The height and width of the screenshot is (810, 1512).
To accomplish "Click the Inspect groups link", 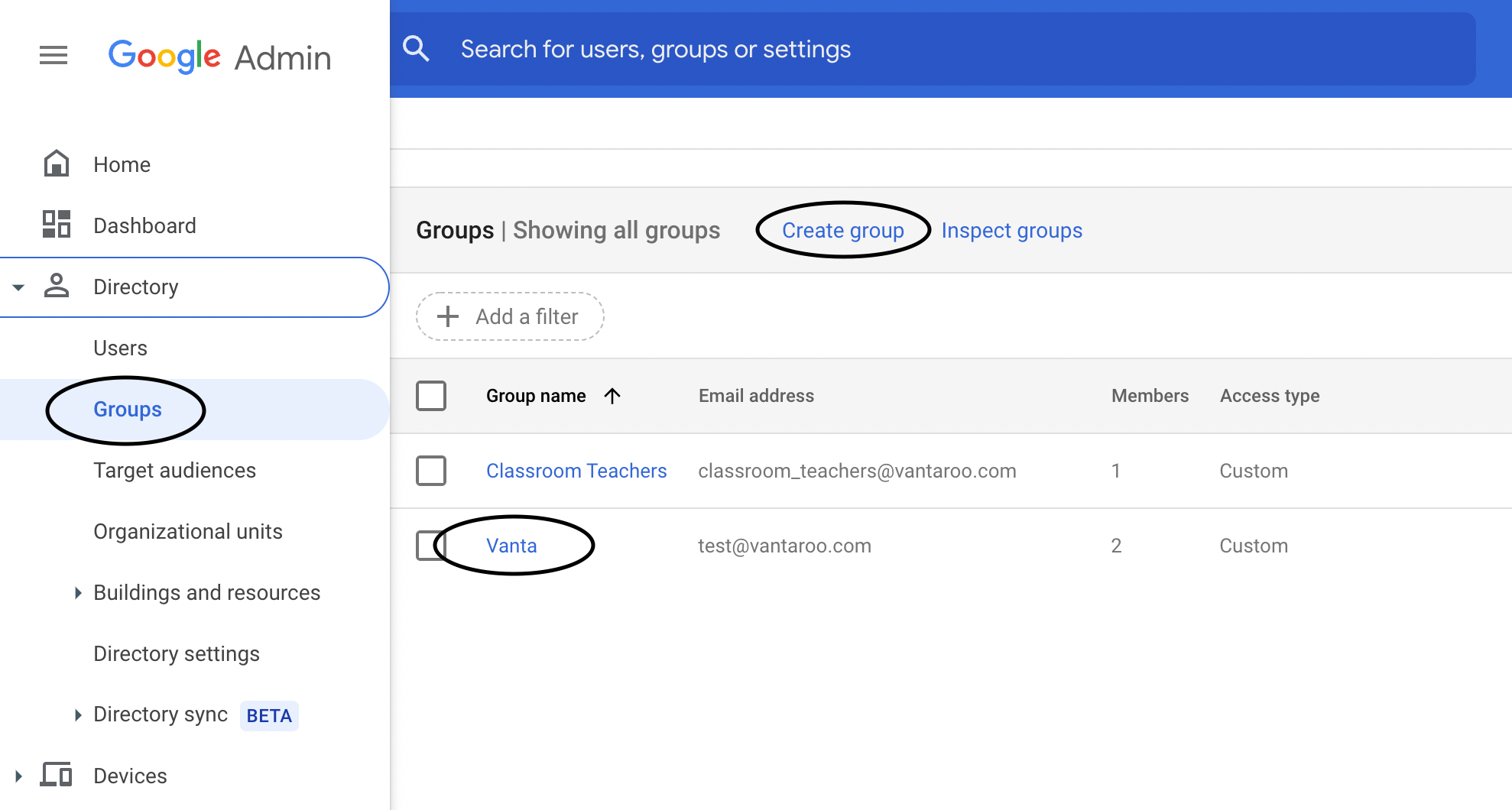I will click(1011, 230).
